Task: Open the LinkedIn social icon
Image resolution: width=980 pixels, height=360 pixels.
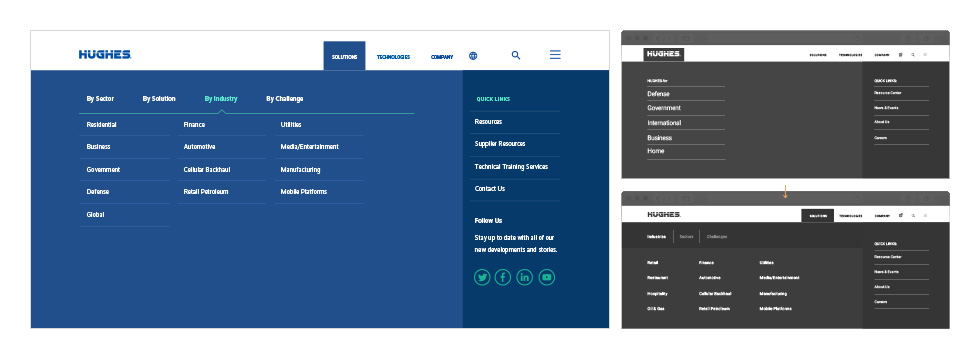Action: [525, 278]
